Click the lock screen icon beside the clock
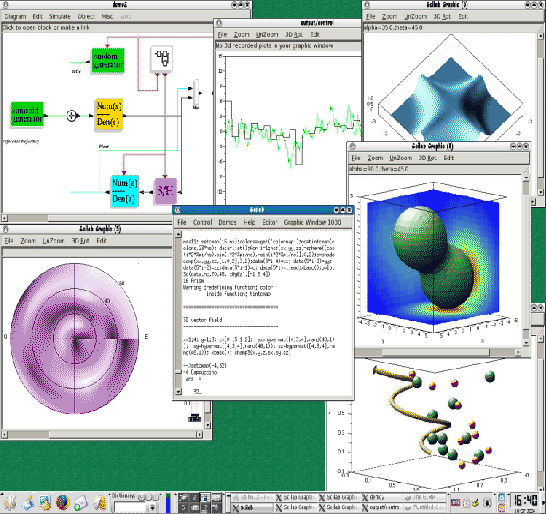Image resolution: width=546 pixels, height=514 pixels. 502,497
